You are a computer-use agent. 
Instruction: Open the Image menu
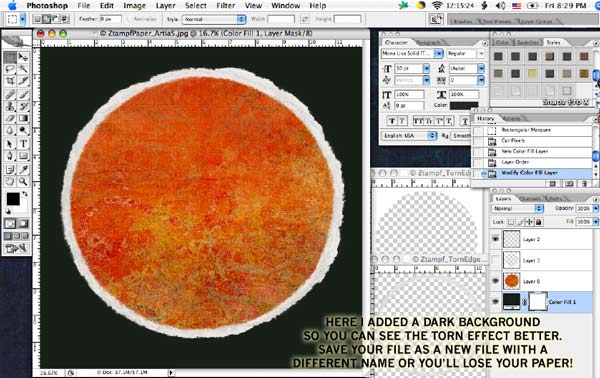134,6
